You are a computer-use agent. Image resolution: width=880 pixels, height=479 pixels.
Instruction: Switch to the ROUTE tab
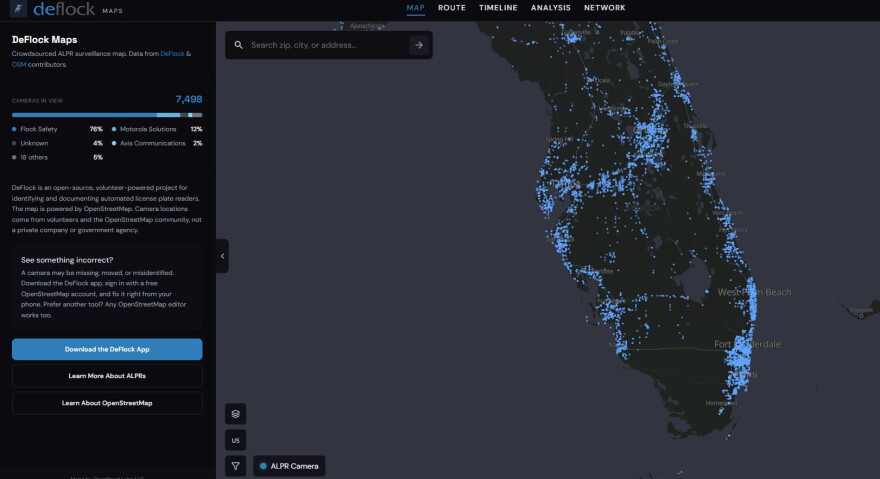pos(452,8)
